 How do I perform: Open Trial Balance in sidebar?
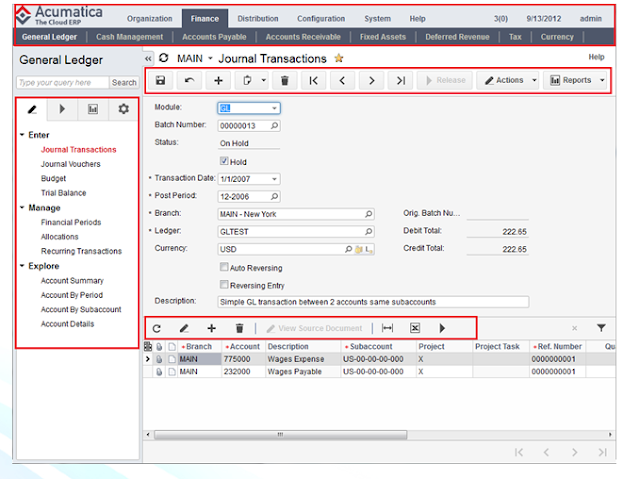coord(63,193)
